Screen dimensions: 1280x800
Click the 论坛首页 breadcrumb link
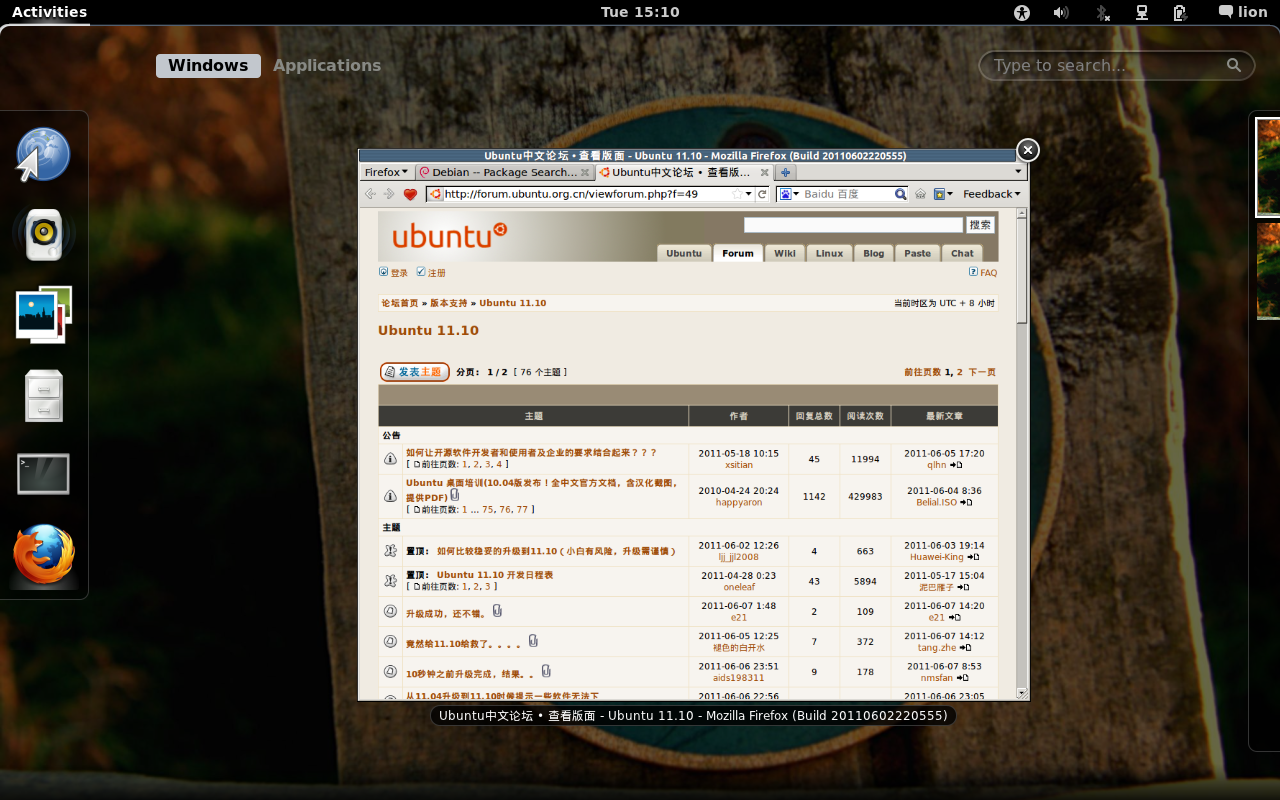tap(400, 303)
